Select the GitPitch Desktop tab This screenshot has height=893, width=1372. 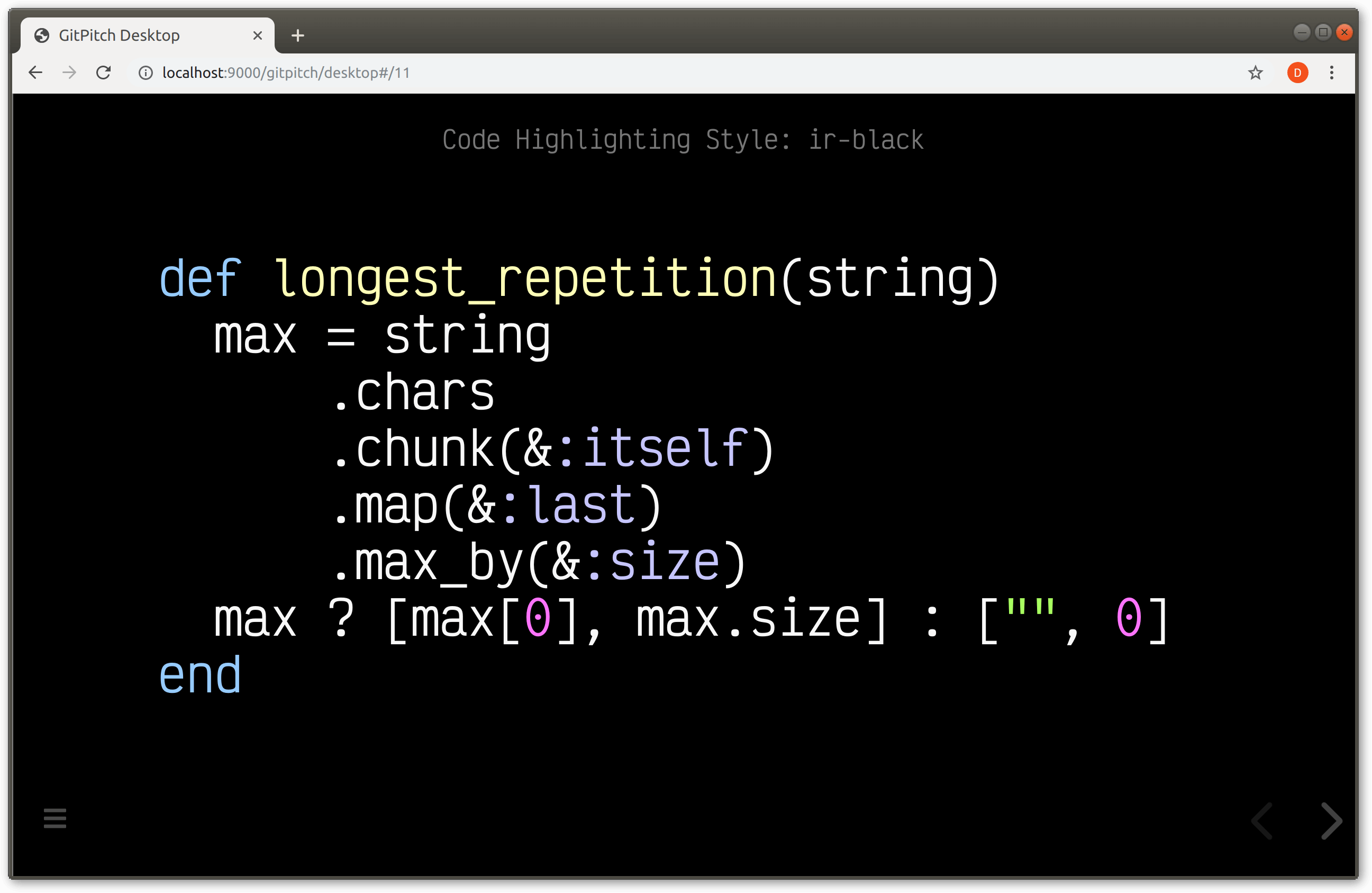coord(148,36)
